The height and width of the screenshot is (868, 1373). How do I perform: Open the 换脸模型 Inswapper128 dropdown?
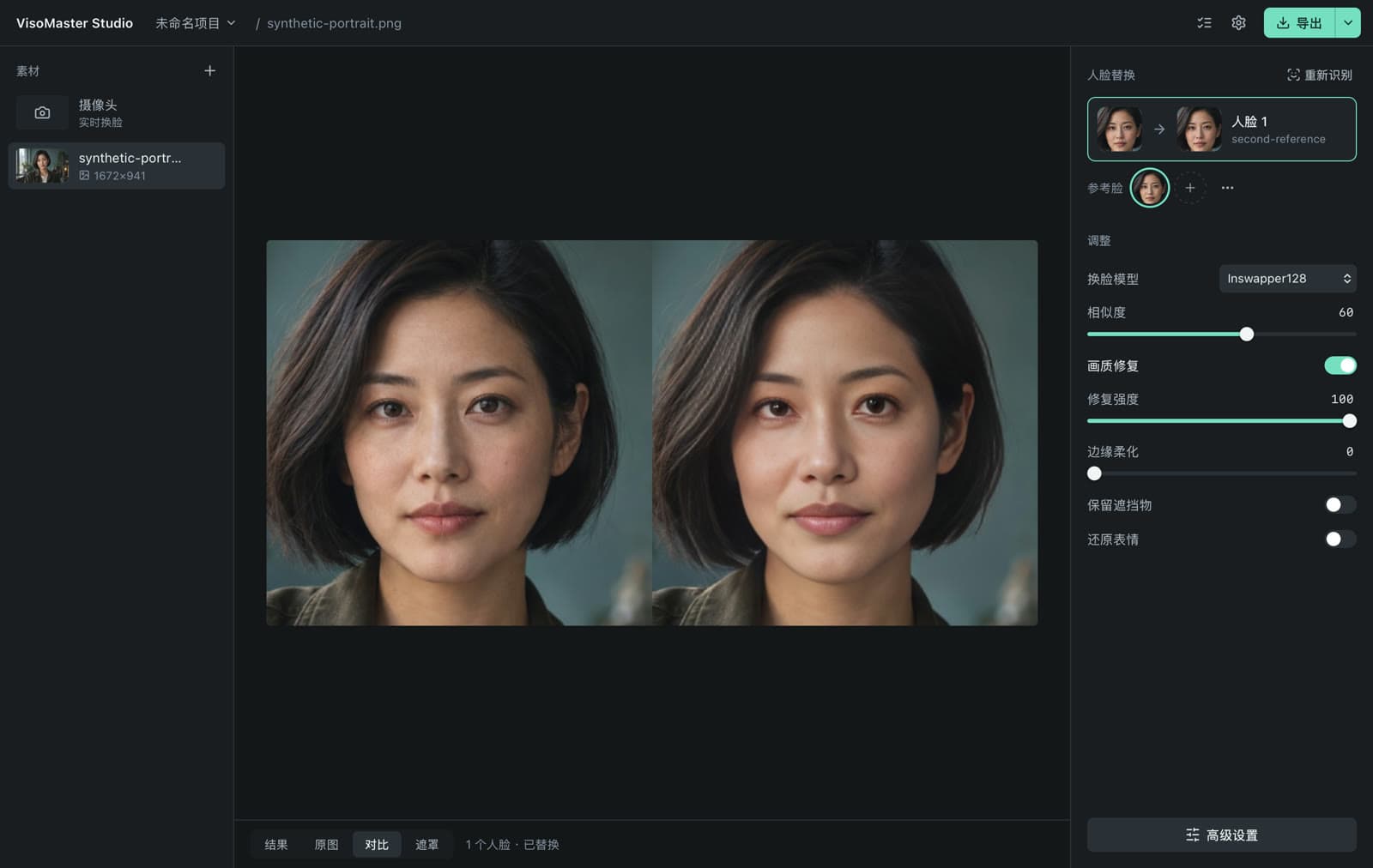(x=1287, y=279)
